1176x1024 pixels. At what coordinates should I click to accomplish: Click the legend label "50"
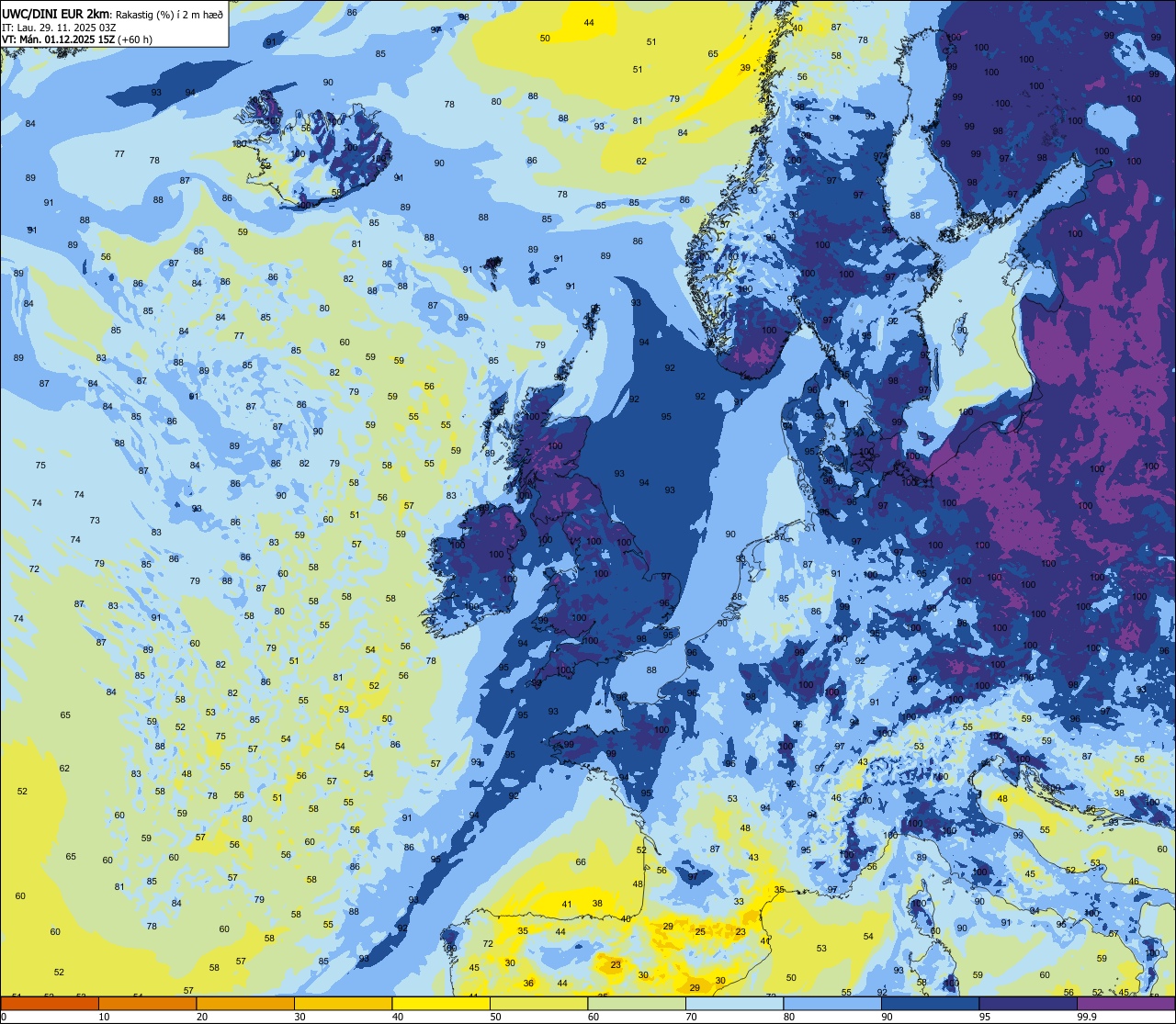tap(495, 1017)
